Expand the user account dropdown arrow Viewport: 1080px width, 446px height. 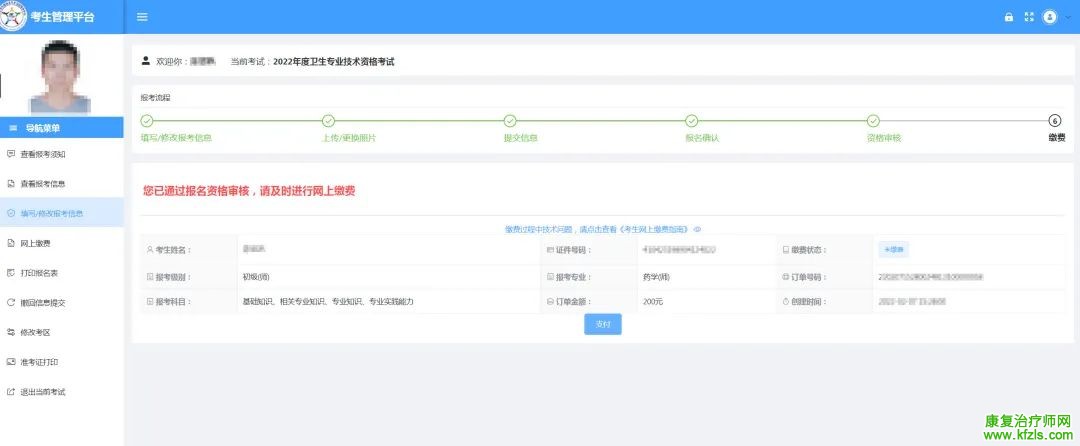(1067, 18)
